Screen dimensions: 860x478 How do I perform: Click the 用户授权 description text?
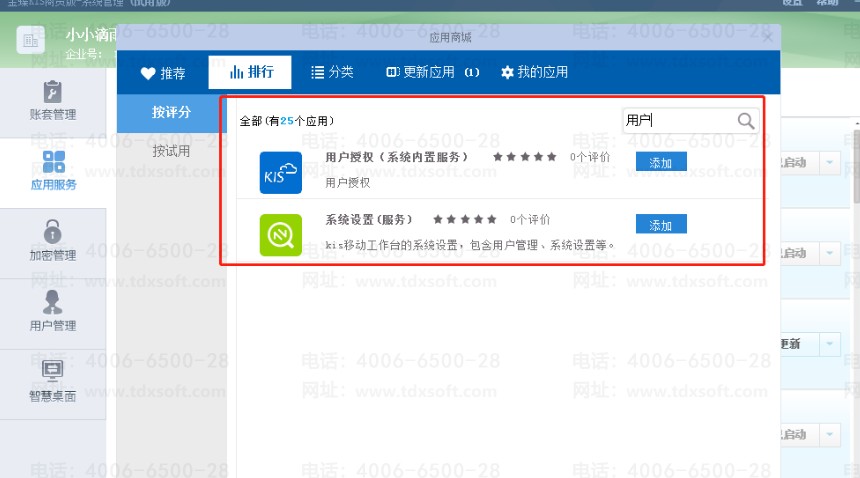347,183
